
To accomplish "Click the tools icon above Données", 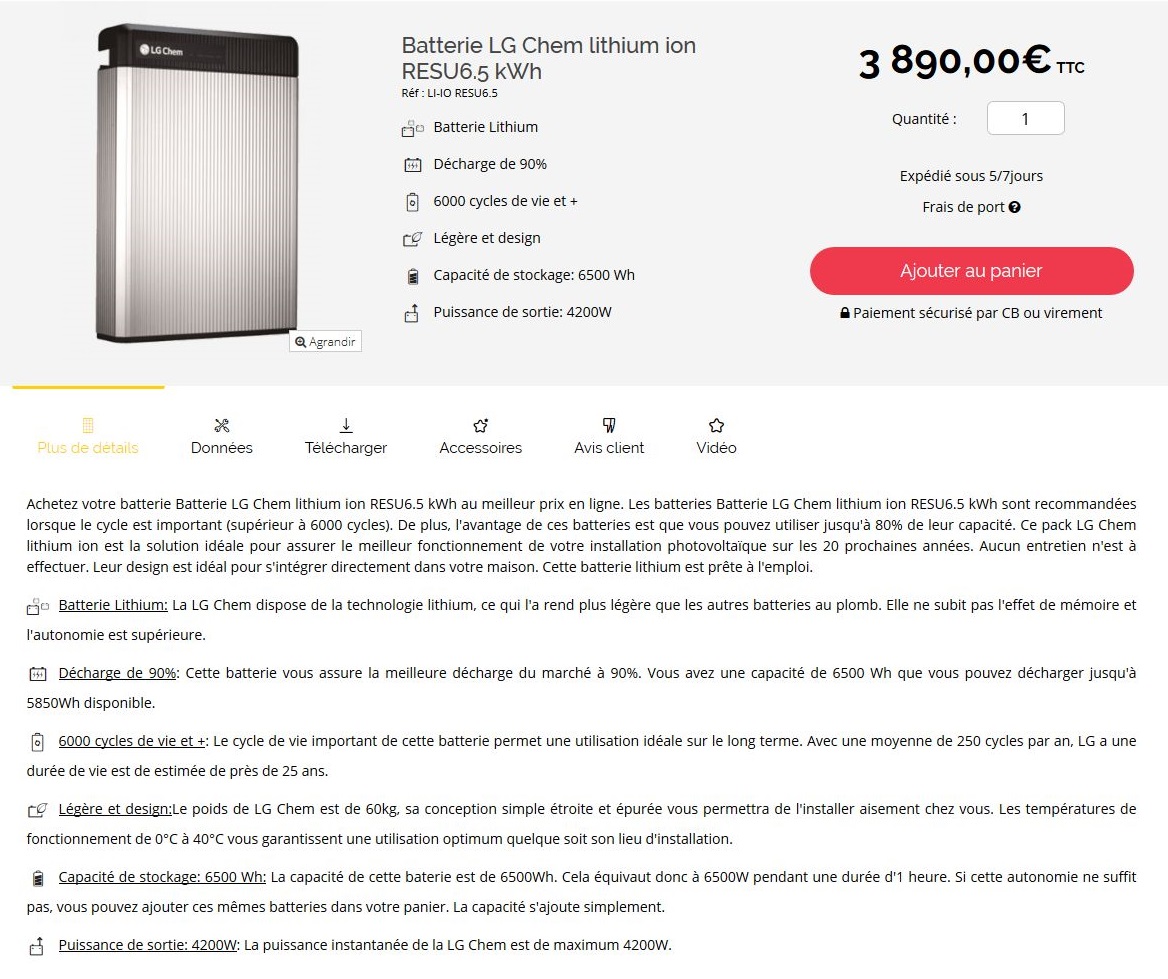I will click(x=222, y=425).
